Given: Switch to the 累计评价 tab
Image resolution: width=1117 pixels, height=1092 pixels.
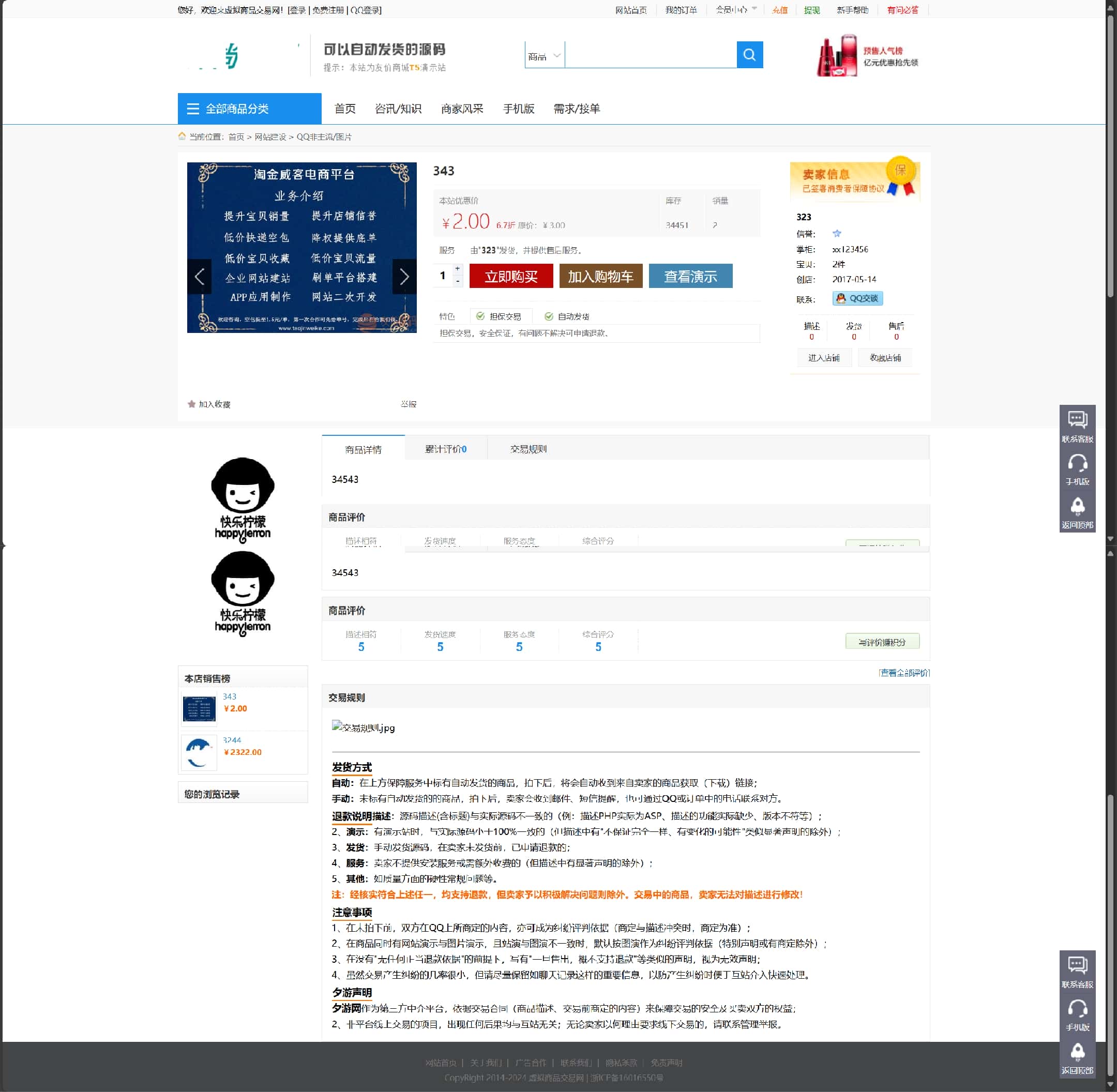Looking at the screenshot, I should (445, 449).
